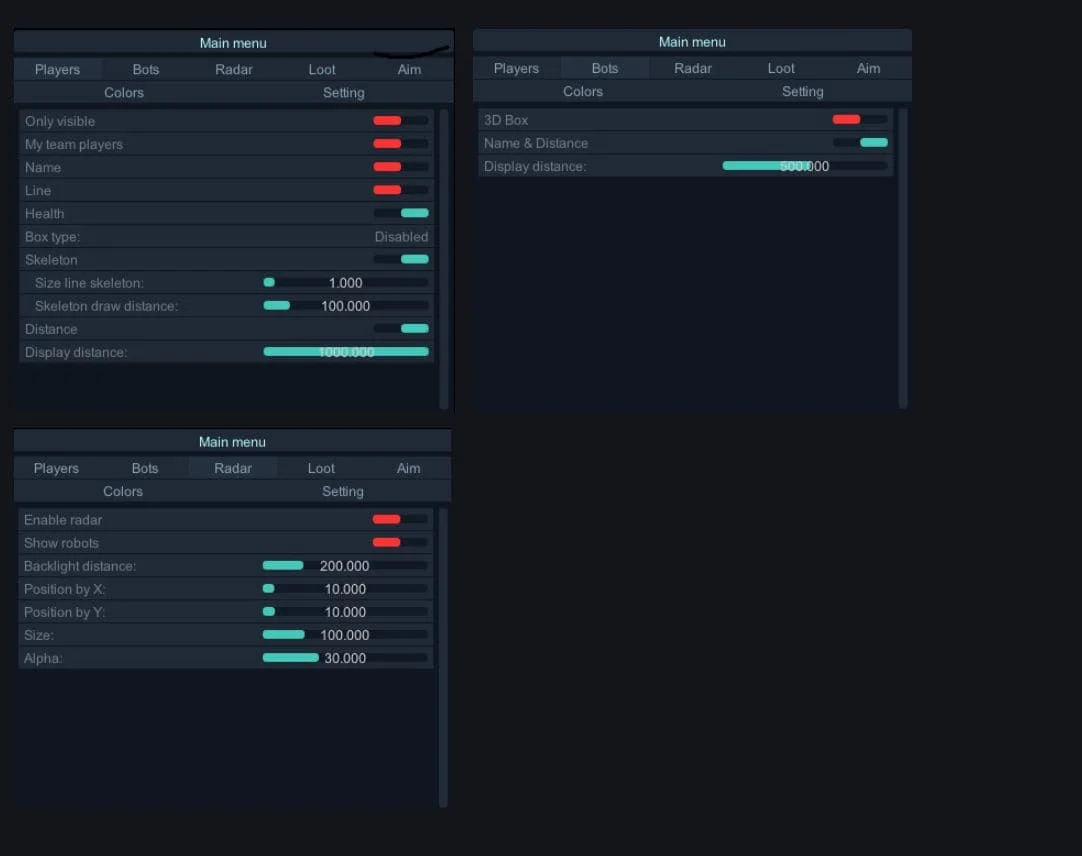Switch on the Enable radar toggle
Image resolution: width=1082 pixels, height=856 pixels.
pos(399,520)
